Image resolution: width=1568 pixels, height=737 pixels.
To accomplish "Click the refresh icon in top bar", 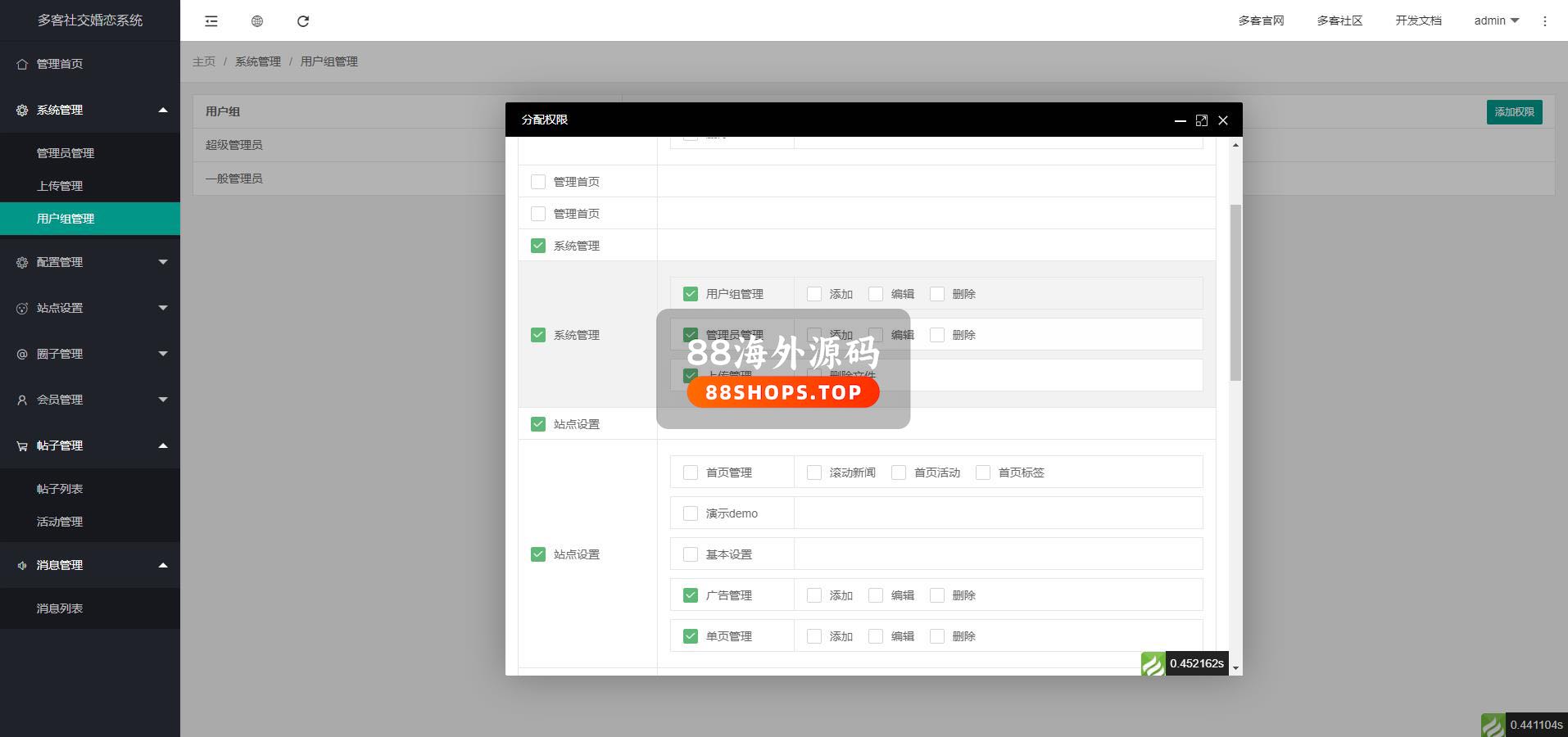I will coord(303,21).
